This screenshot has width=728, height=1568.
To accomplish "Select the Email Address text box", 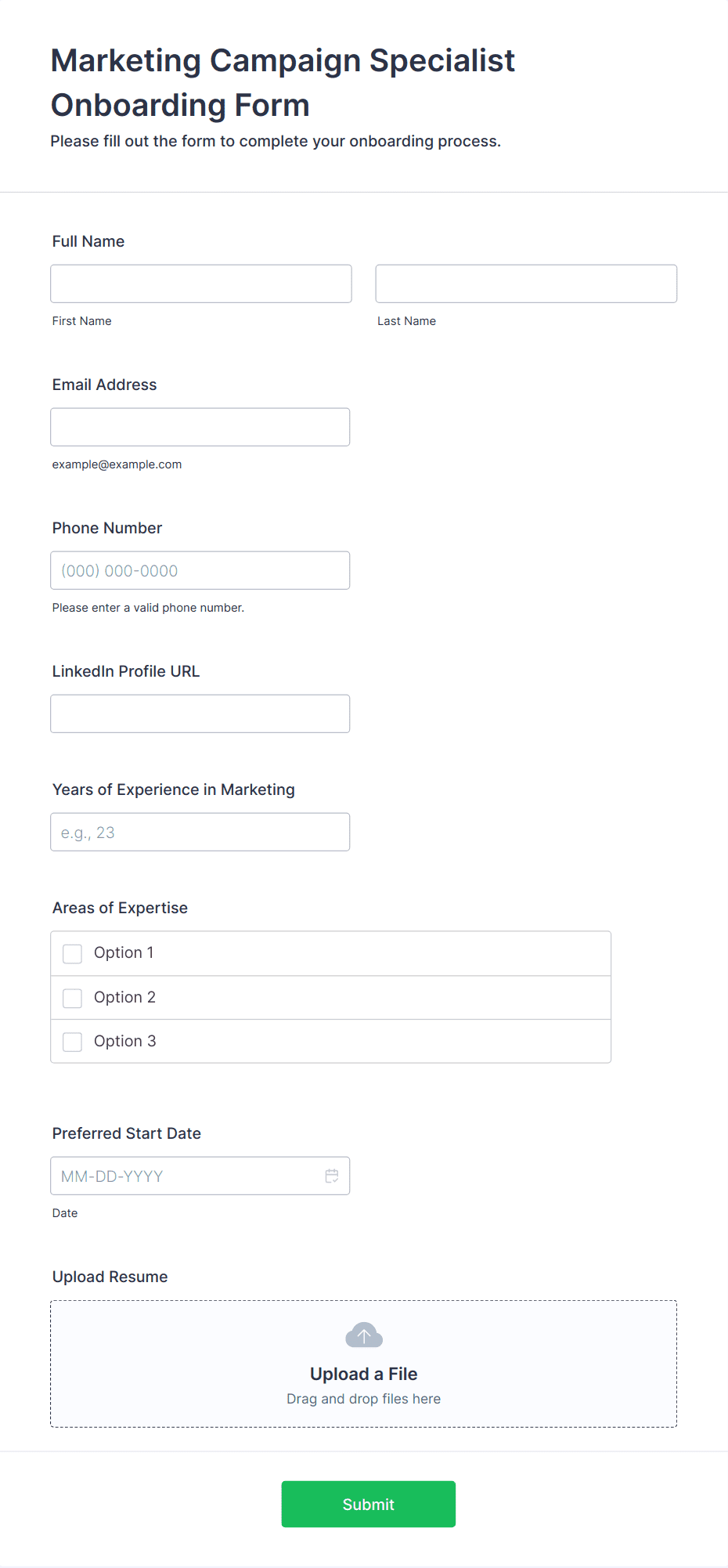I will pos(200,427).
